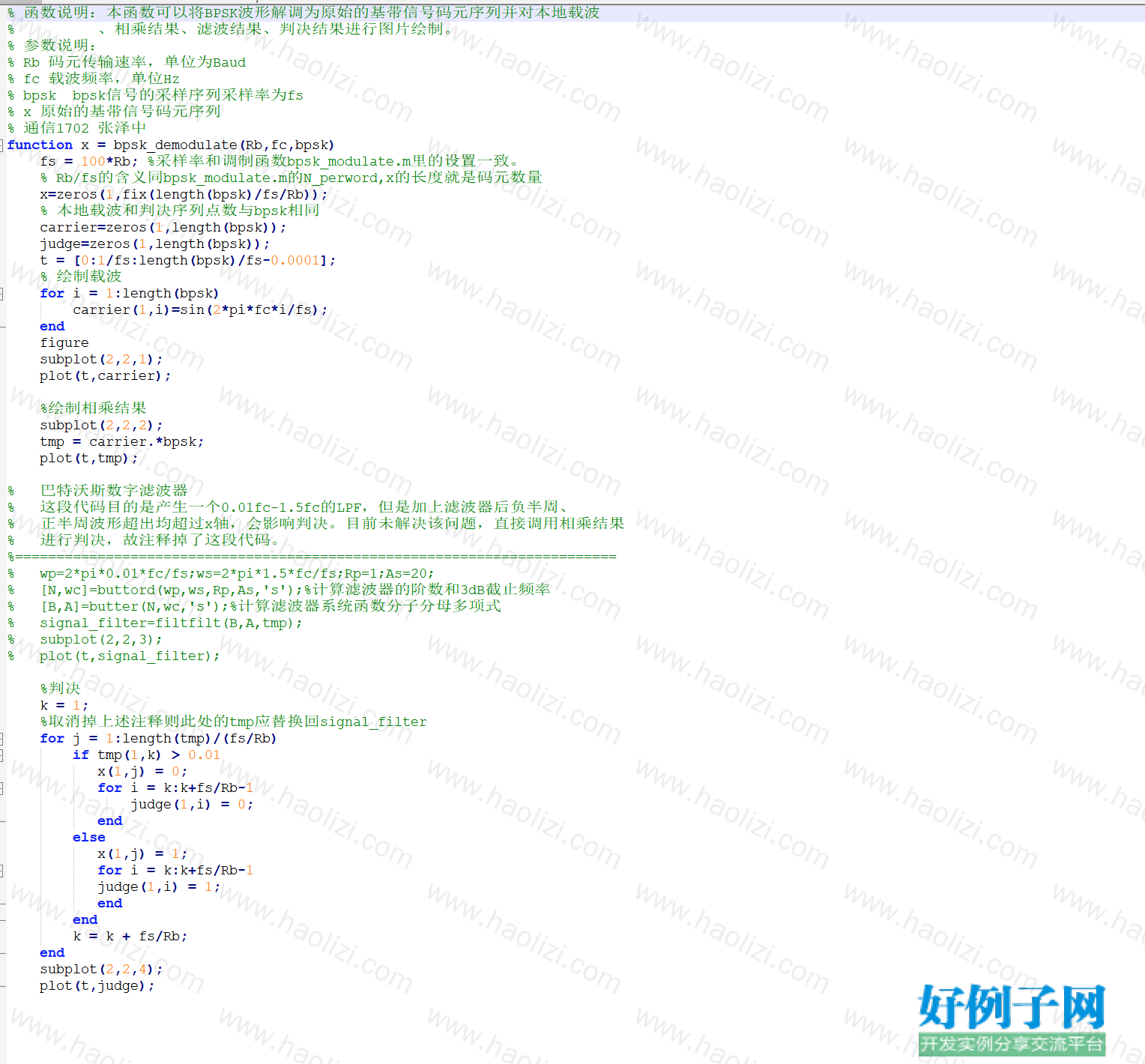This screenshot has width=1145, height=1064.
Task: Click the comment 'bpsk信号的采样序列采样率为fs'
Action: pyautogui.click(x=187, y=95)
